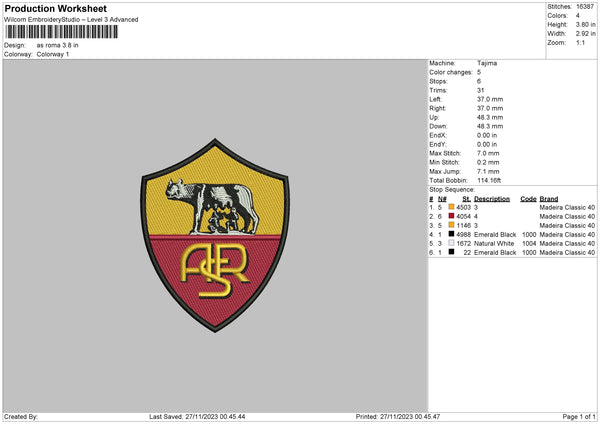Click stitch count 1672 in stop 5
This screenshot has width=600, height=424.
point(464,243)
